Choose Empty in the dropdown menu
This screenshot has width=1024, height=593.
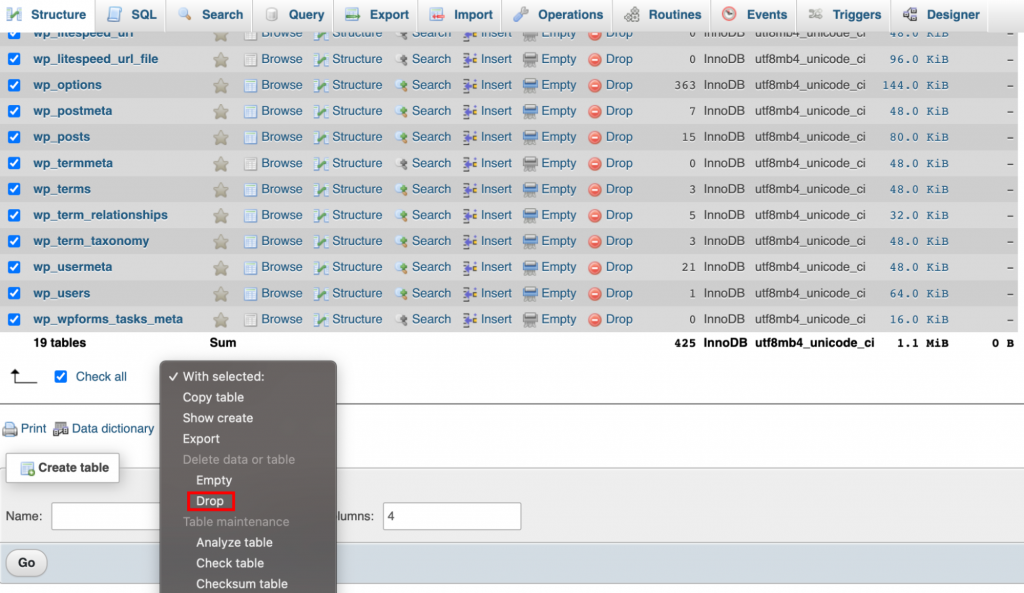click(x=214, y=480)
